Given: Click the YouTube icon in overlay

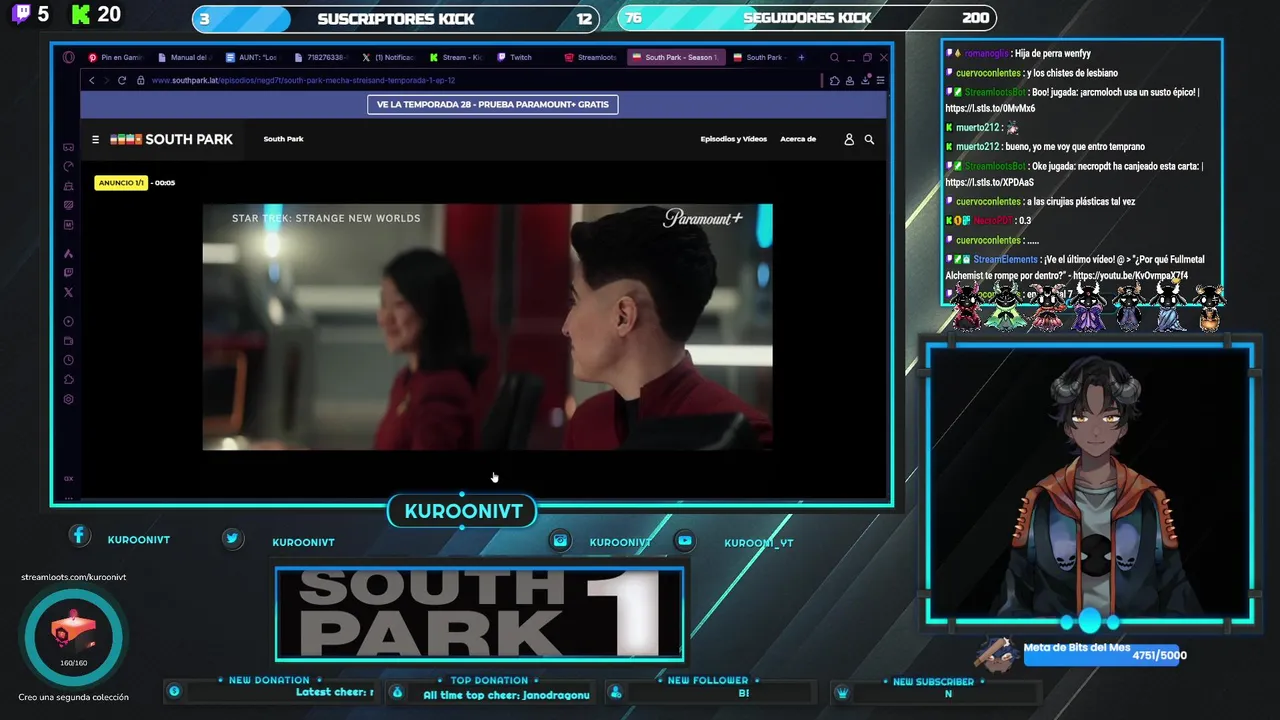Looking at the screenshot, I should (685, 540).
